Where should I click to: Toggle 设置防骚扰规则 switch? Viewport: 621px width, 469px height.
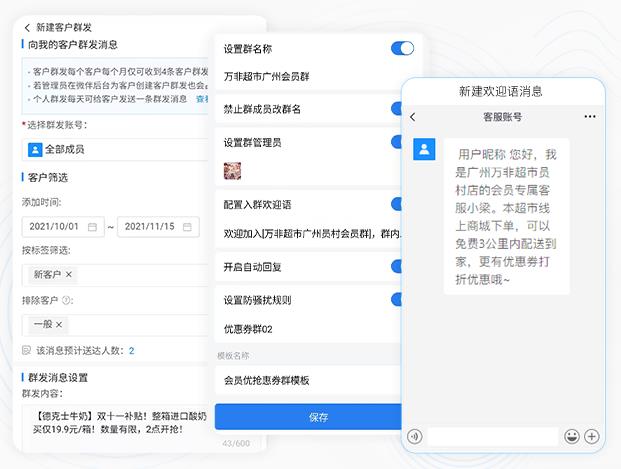click(x=396, y=300)
